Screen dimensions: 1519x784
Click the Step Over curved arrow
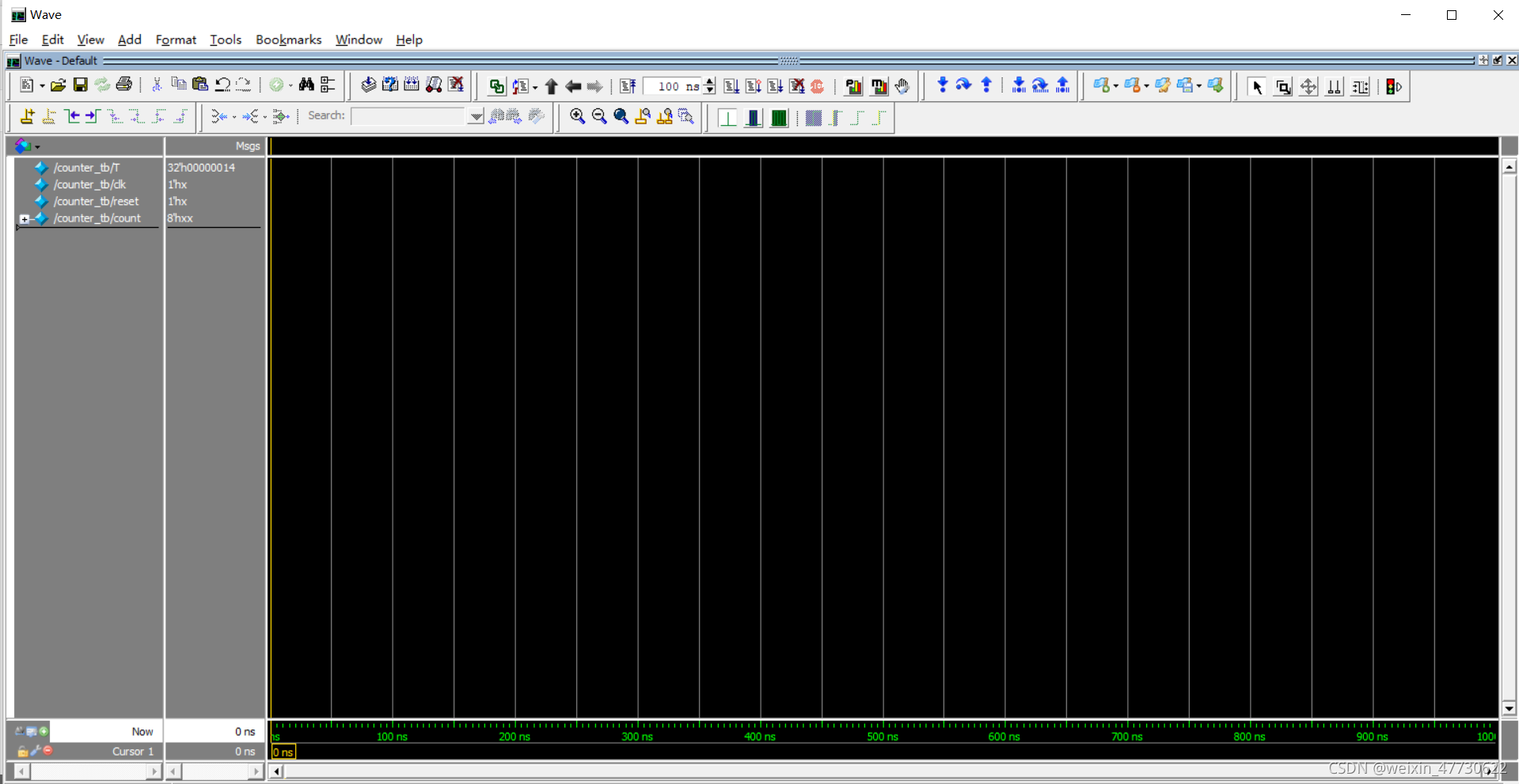coord(963,85)
